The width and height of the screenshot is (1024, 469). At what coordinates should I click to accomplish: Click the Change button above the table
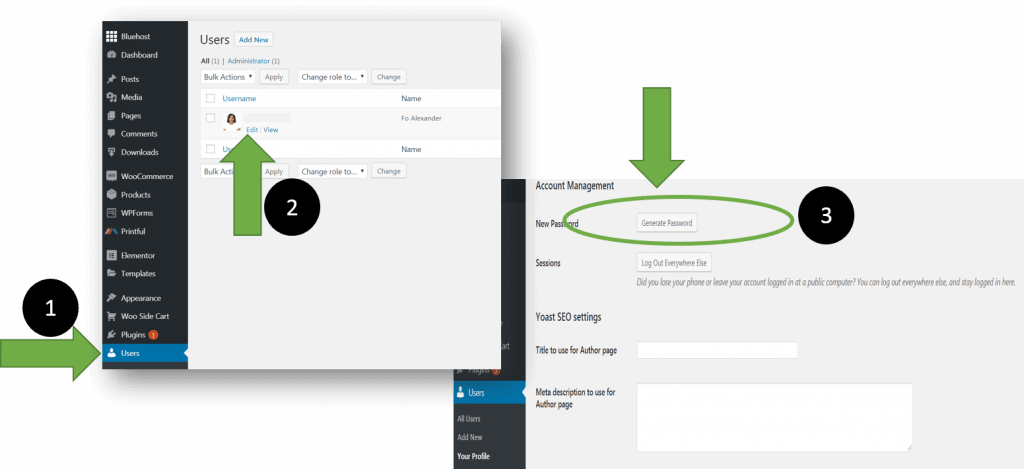(x=389, y=77)
